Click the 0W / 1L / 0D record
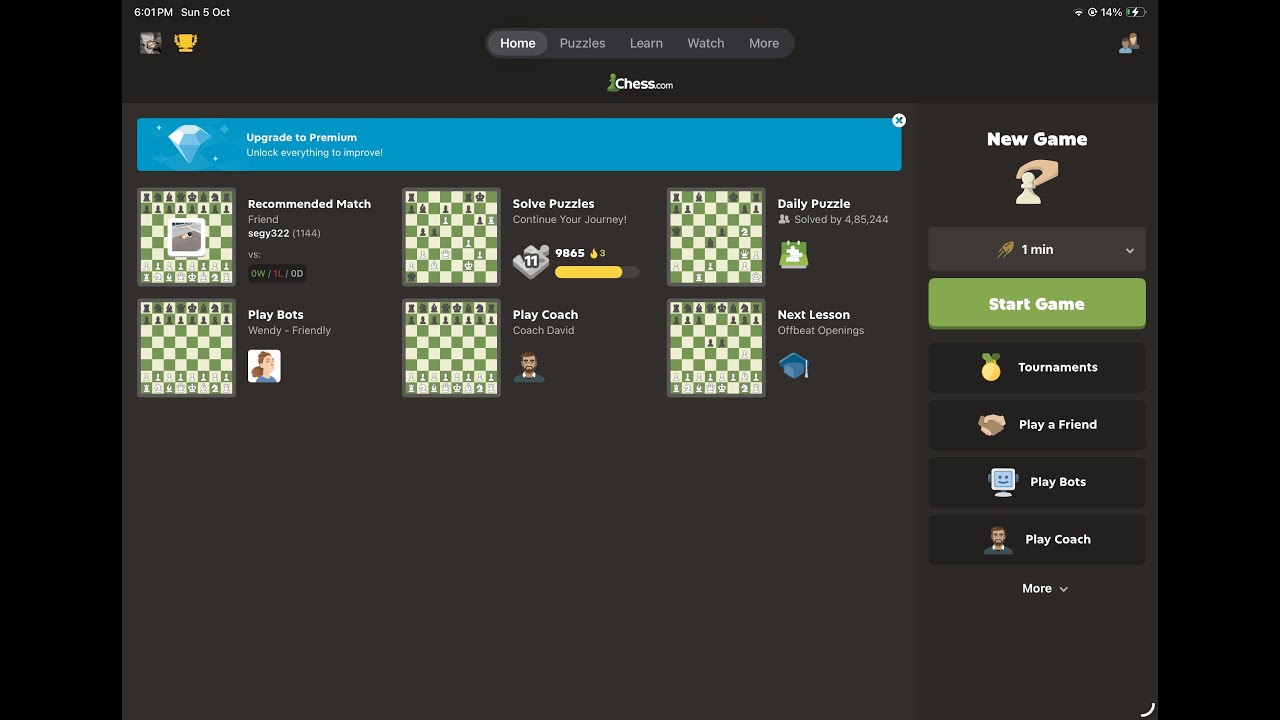This screenshot has width=1280, height=720. pyautogui.click(x=277, y=273)
